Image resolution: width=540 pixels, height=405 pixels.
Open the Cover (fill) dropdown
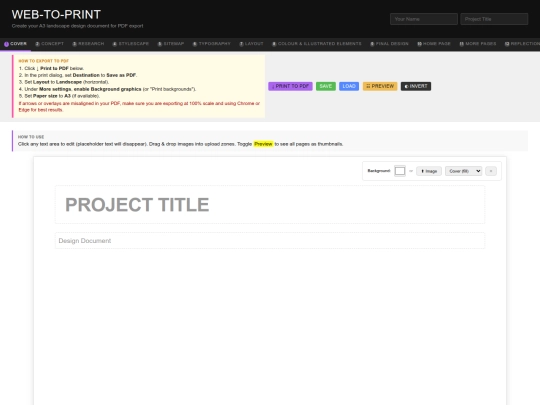pyautogui.click(x=464, y=171)
